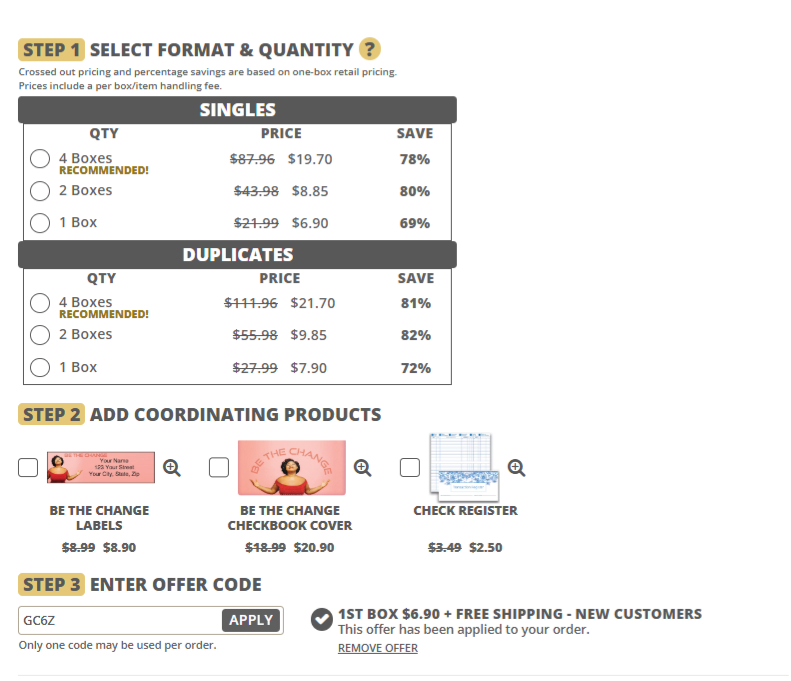
Task: Choose 2 Boxes of Duplicates
Action: pyautogui.click(x=40, y=335)
